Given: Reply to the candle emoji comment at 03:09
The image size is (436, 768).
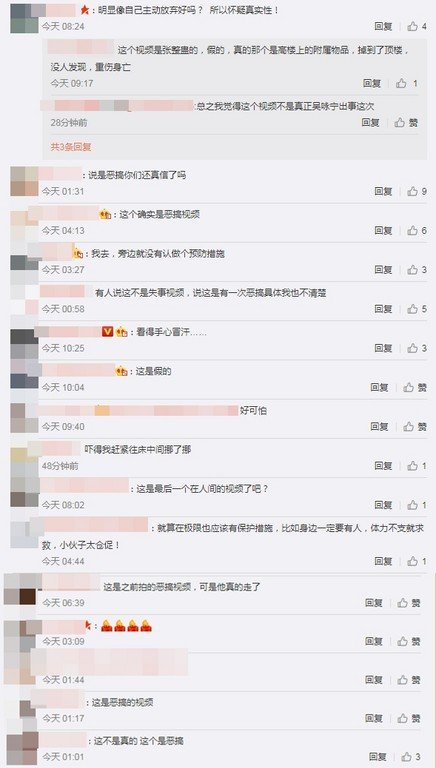Looking at the screenshot, I should pos(374,641).
